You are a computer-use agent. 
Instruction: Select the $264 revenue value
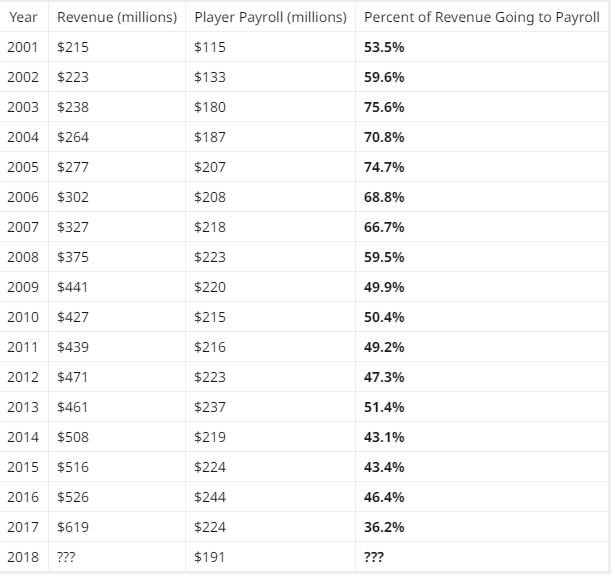point(73,137)
